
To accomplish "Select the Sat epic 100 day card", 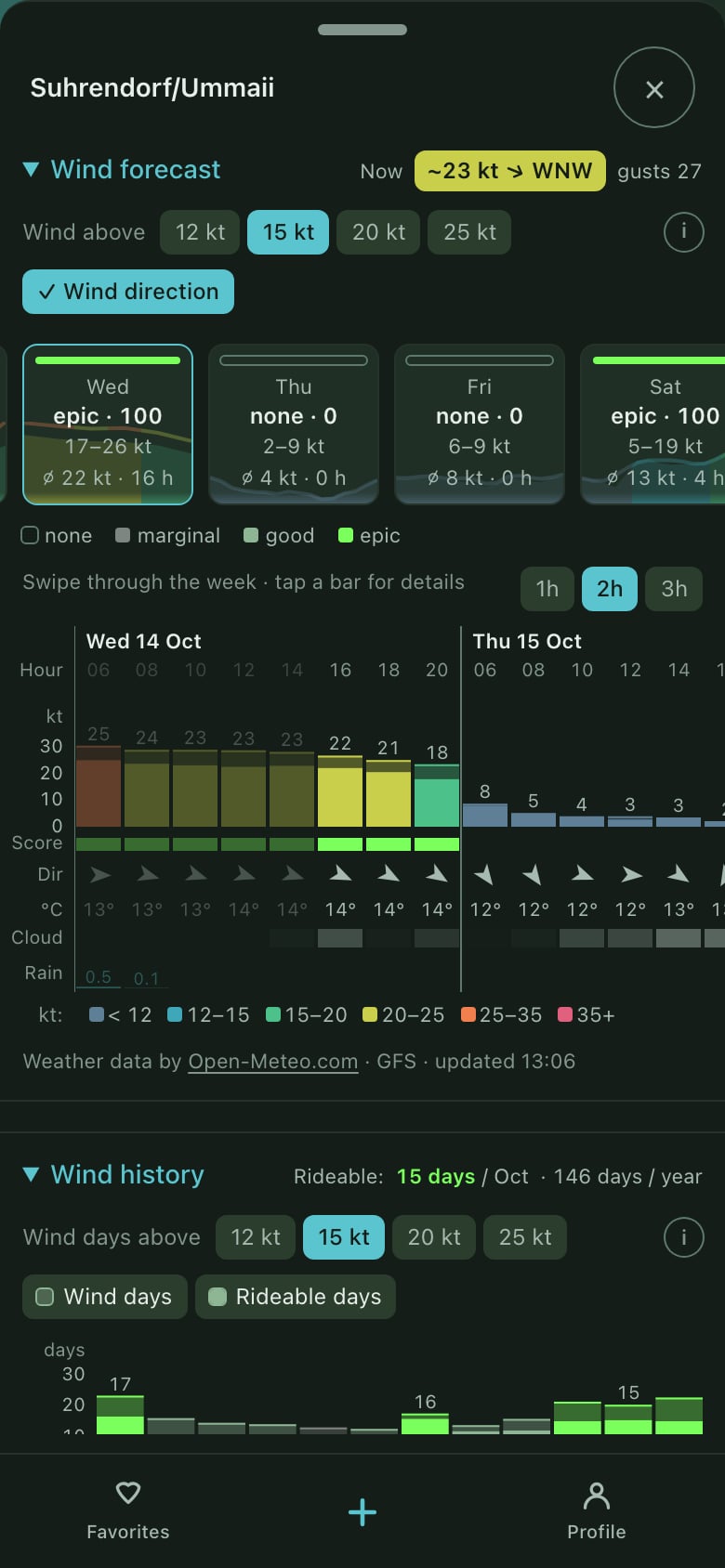I will click(x=653, y=425).
